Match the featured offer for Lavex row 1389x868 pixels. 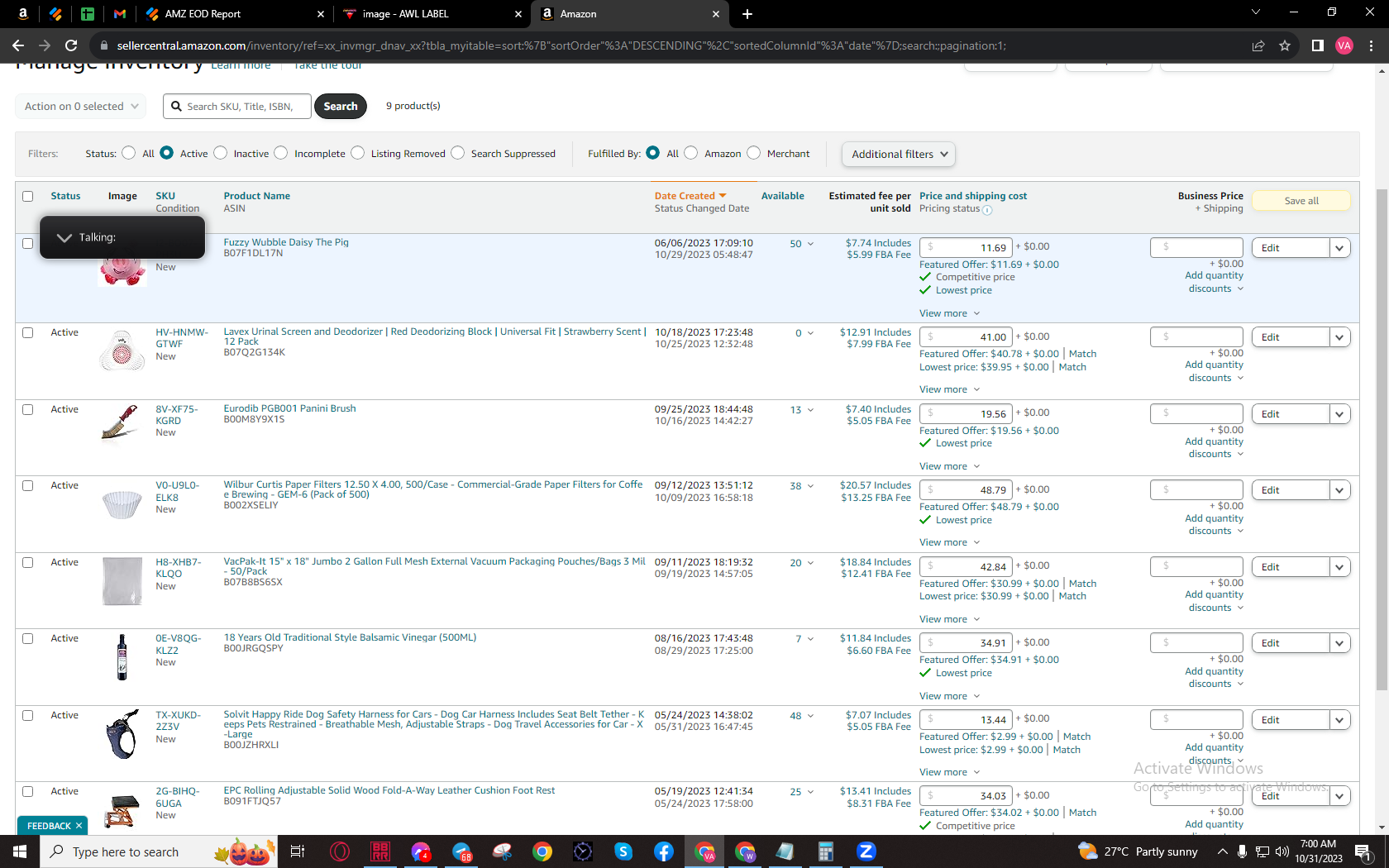1082,354
